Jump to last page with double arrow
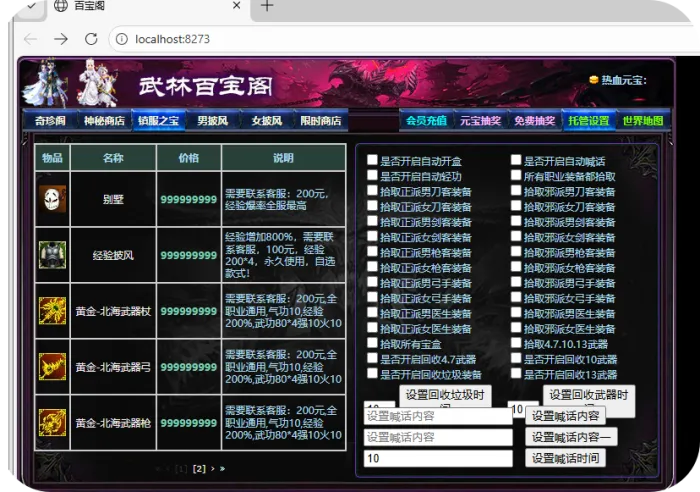700x492 pixels. 222,468
